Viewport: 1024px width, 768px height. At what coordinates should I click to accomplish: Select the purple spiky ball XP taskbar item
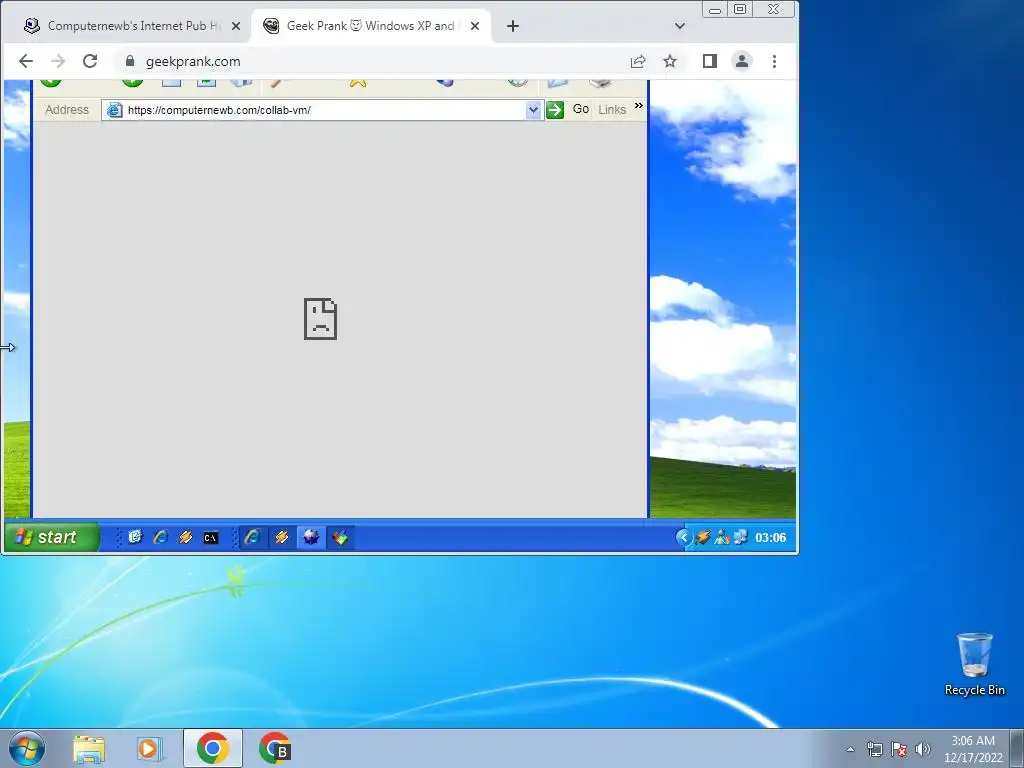click(x=311, y=537)
